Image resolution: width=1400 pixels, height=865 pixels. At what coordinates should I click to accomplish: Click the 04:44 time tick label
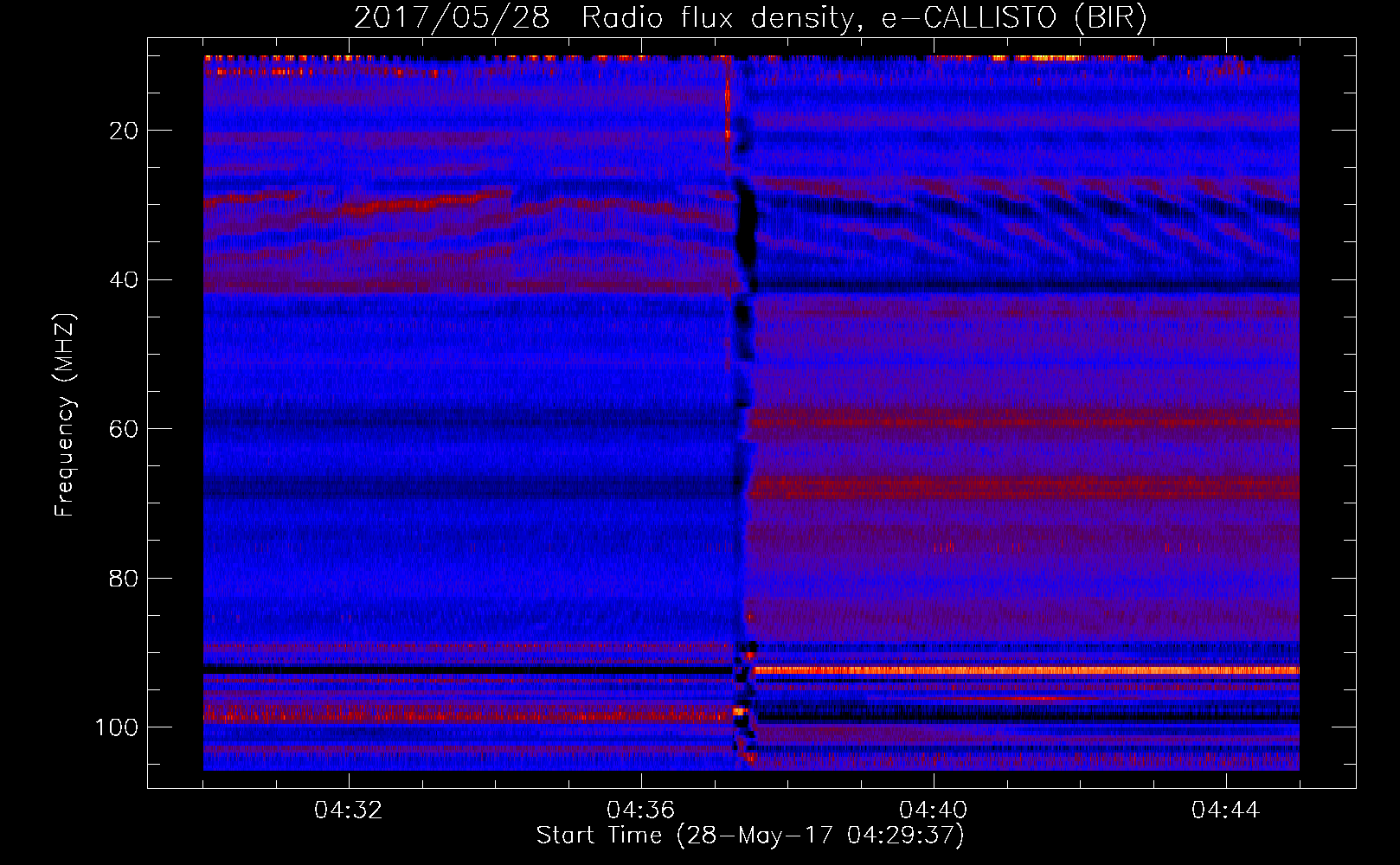[1226, 811]
